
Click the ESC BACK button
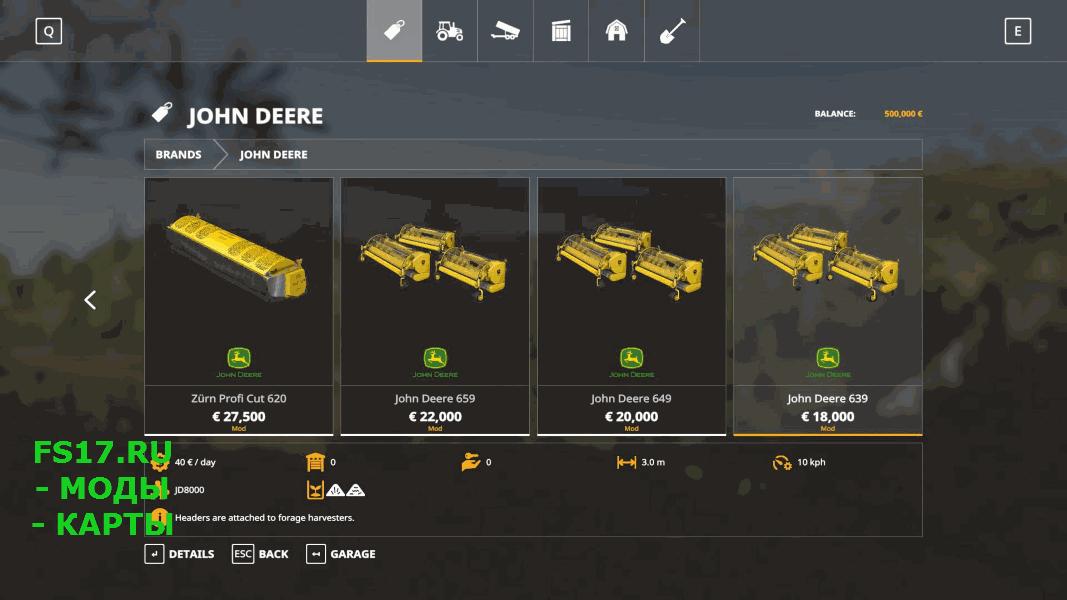(x=260, y=554)
